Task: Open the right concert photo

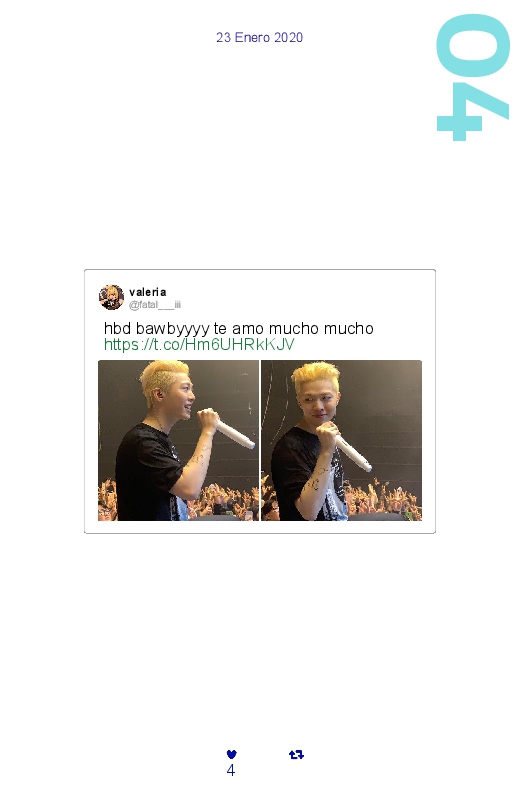Action: click(342, 440)
